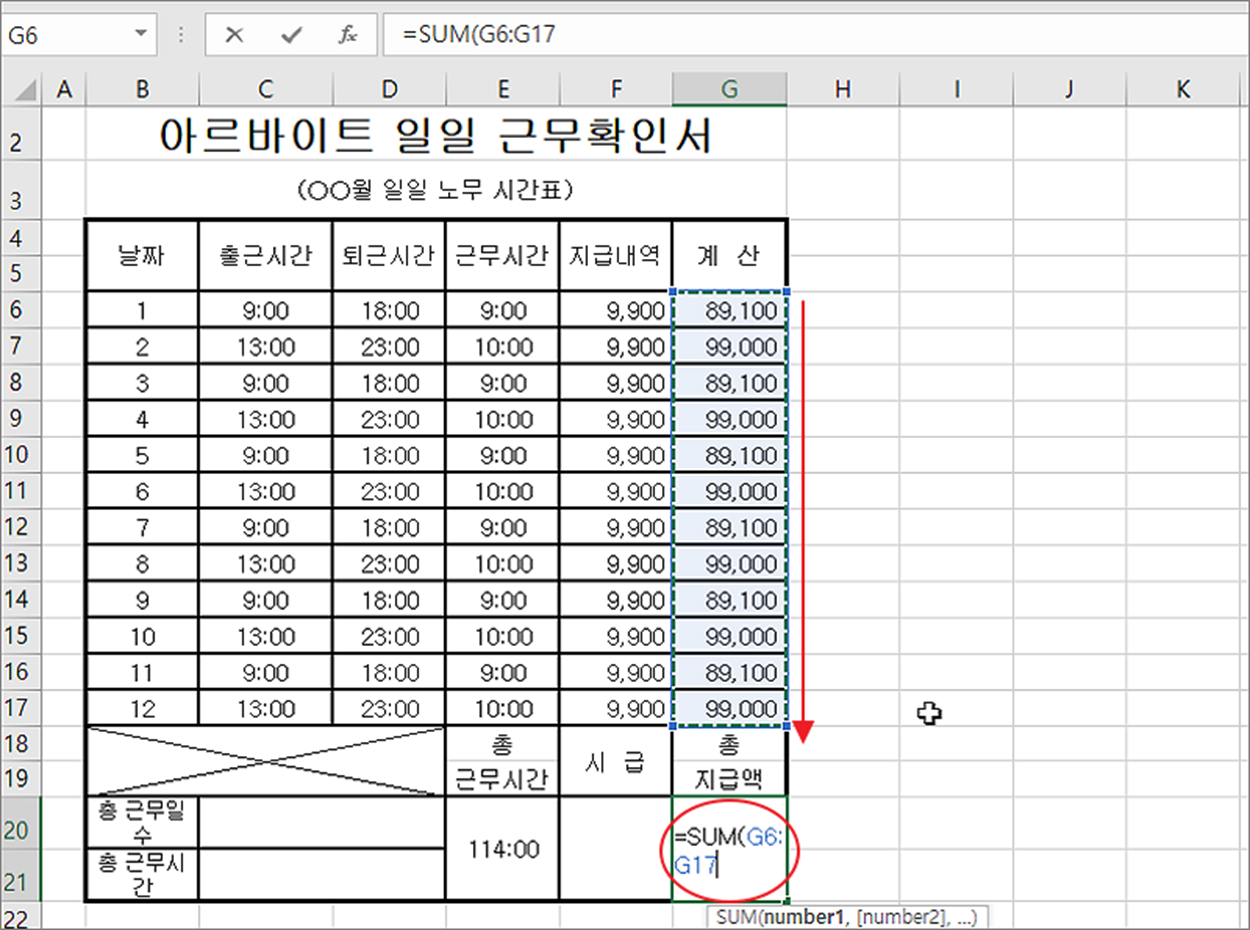
Task: Click the 지급내역 header cell
Action: (616, 255)
